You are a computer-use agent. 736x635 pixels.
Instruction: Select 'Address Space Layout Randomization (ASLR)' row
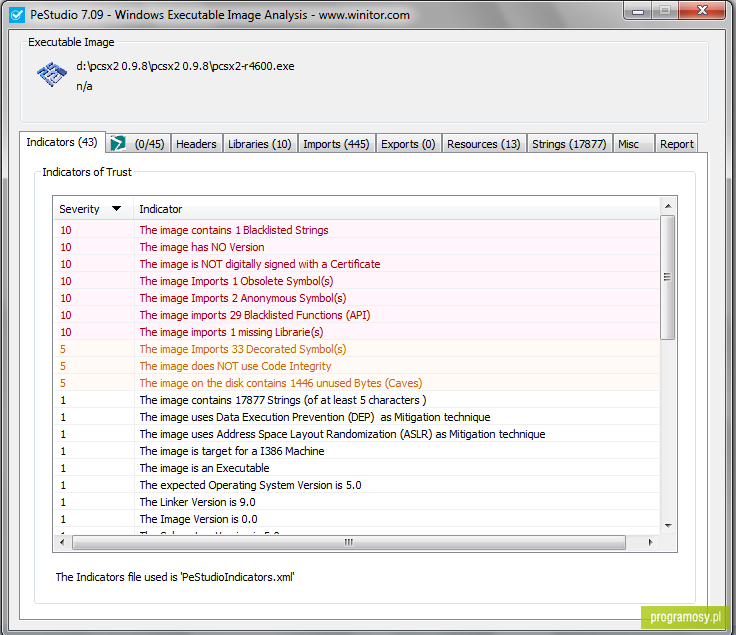pos(356,434)
